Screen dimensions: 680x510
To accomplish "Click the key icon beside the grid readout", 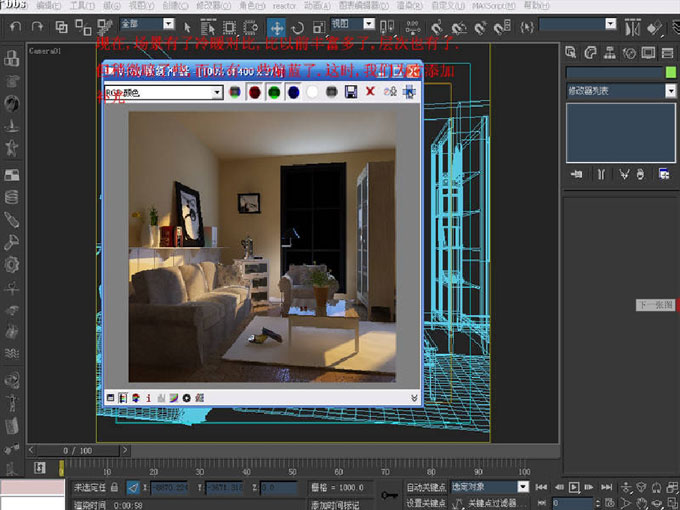I will pyautogui.click(x=389, y=493).
